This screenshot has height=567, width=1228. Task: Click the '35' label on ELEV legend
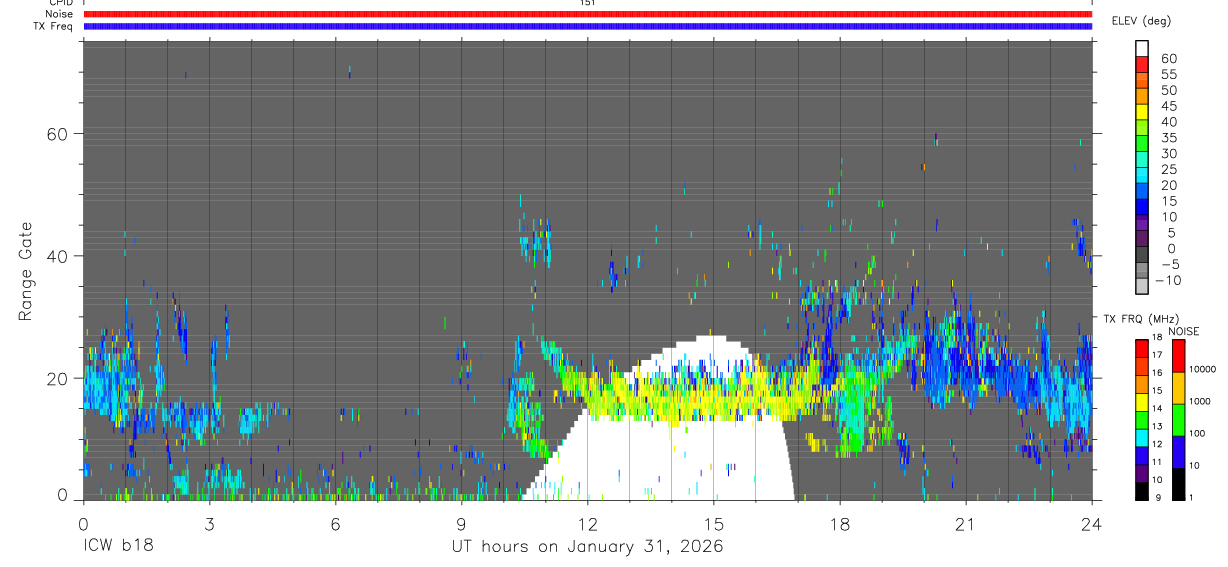pyautogui.click(x=1168, y=137)
